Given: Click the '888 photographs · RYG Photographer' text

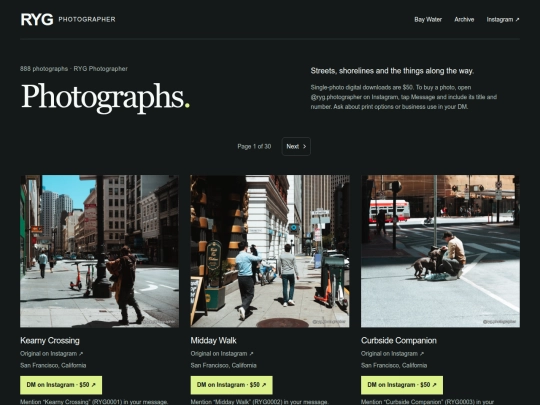Looking at the screenshot, I should (74, 69).
